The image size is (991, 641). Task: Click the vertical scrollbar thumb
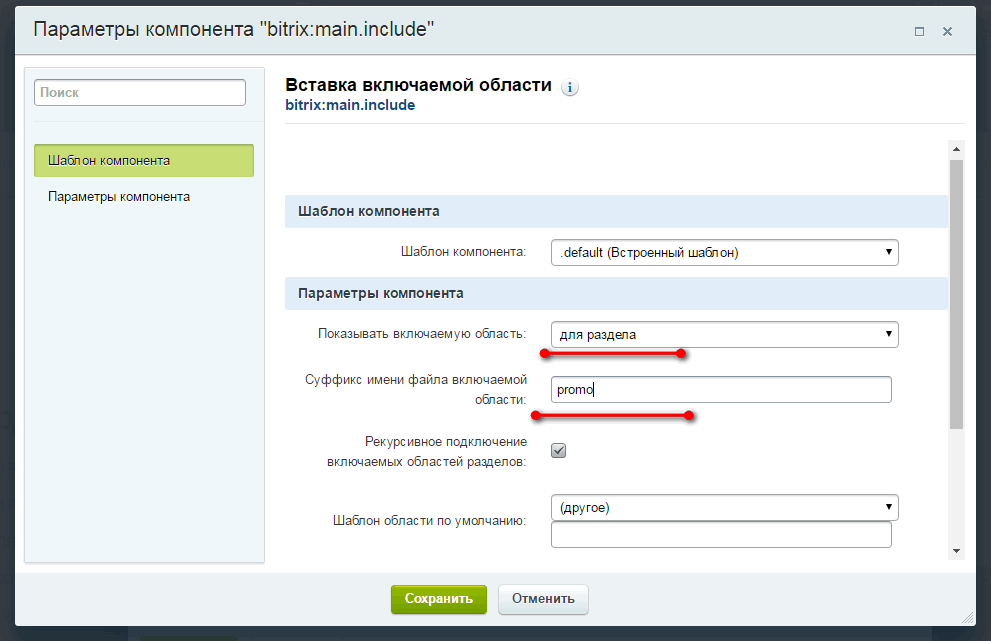coord(956,290)
